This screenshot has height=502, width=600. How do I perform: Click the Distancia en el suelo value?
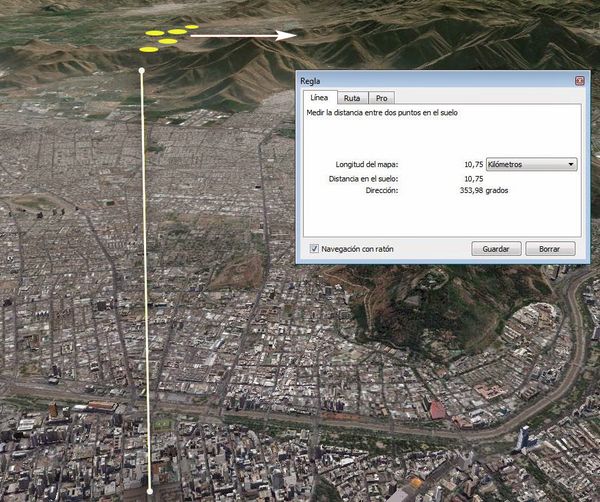pos(473,178)
